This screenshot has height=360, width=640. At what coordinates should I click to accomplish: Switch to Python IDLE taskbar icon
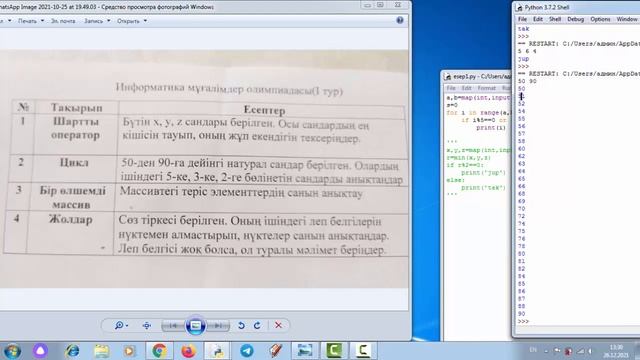point(217,351)
